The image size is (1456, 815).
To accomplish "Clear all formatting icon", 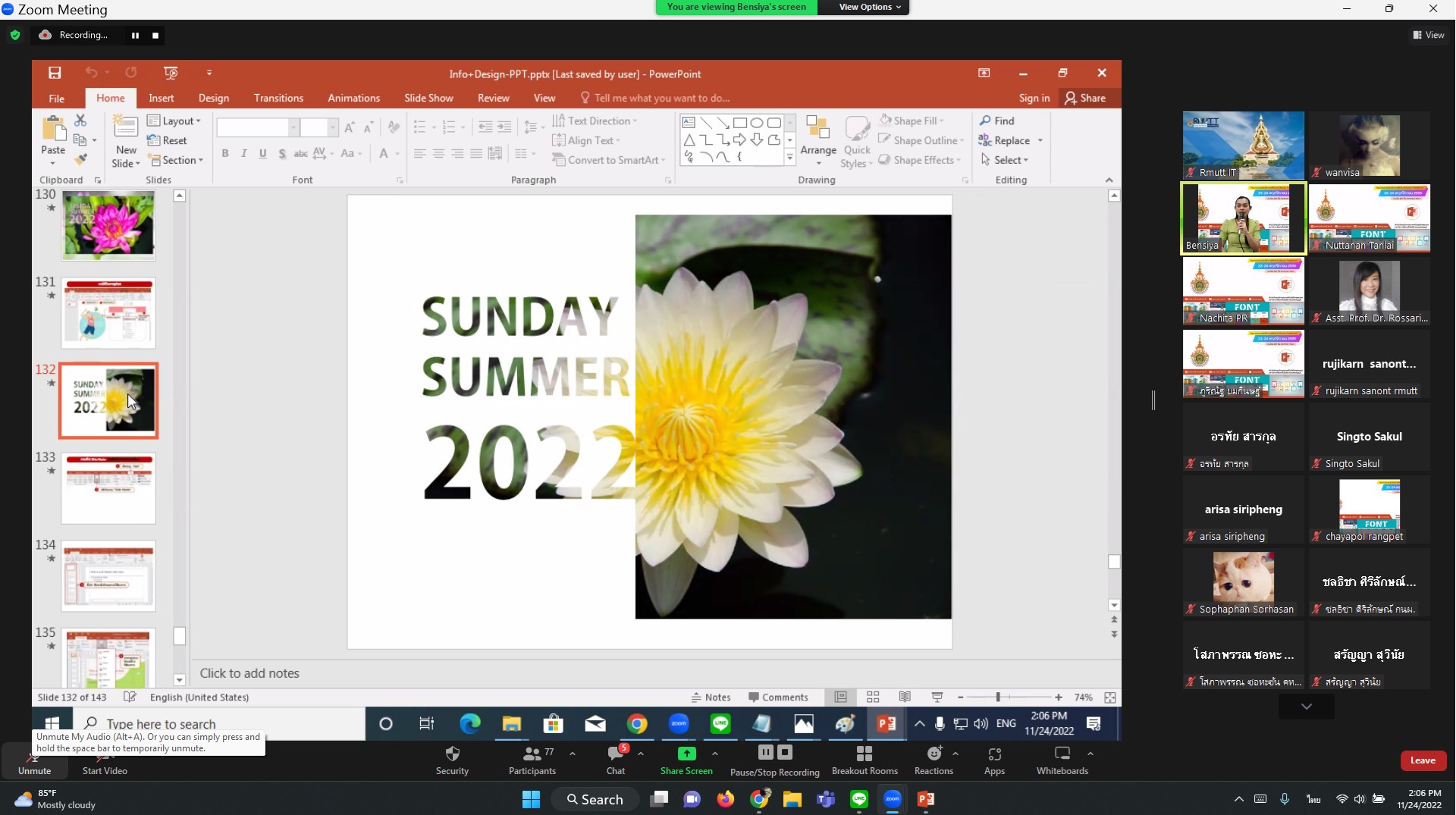I will coord(394,127).
